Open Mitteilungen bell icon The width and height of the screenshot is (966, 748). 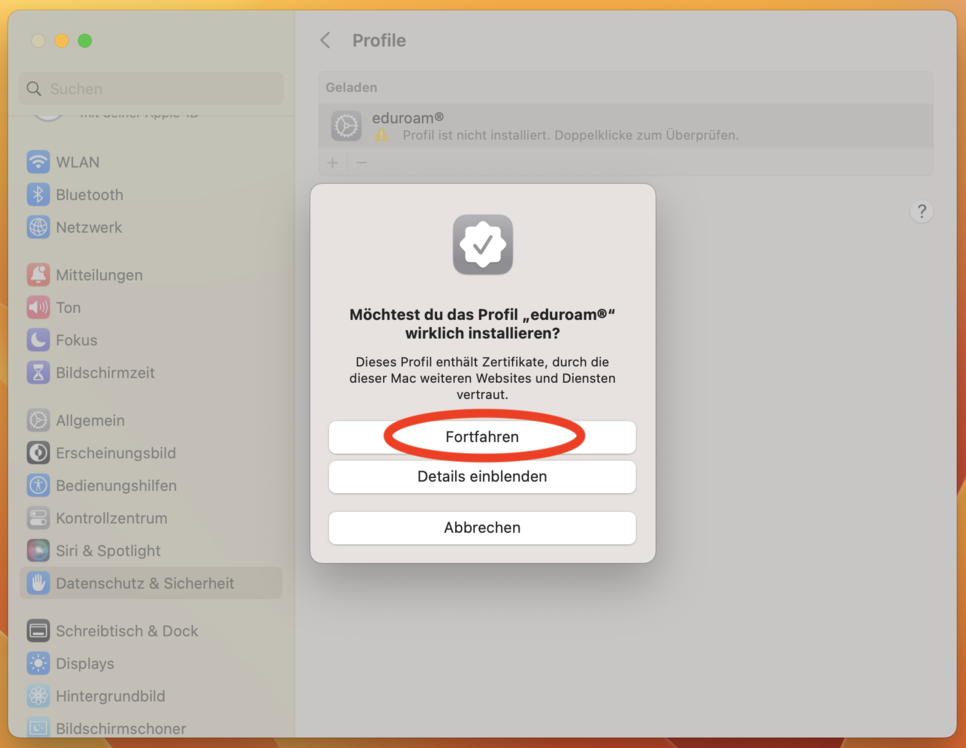pyautogui.click(x=38, y=275)
